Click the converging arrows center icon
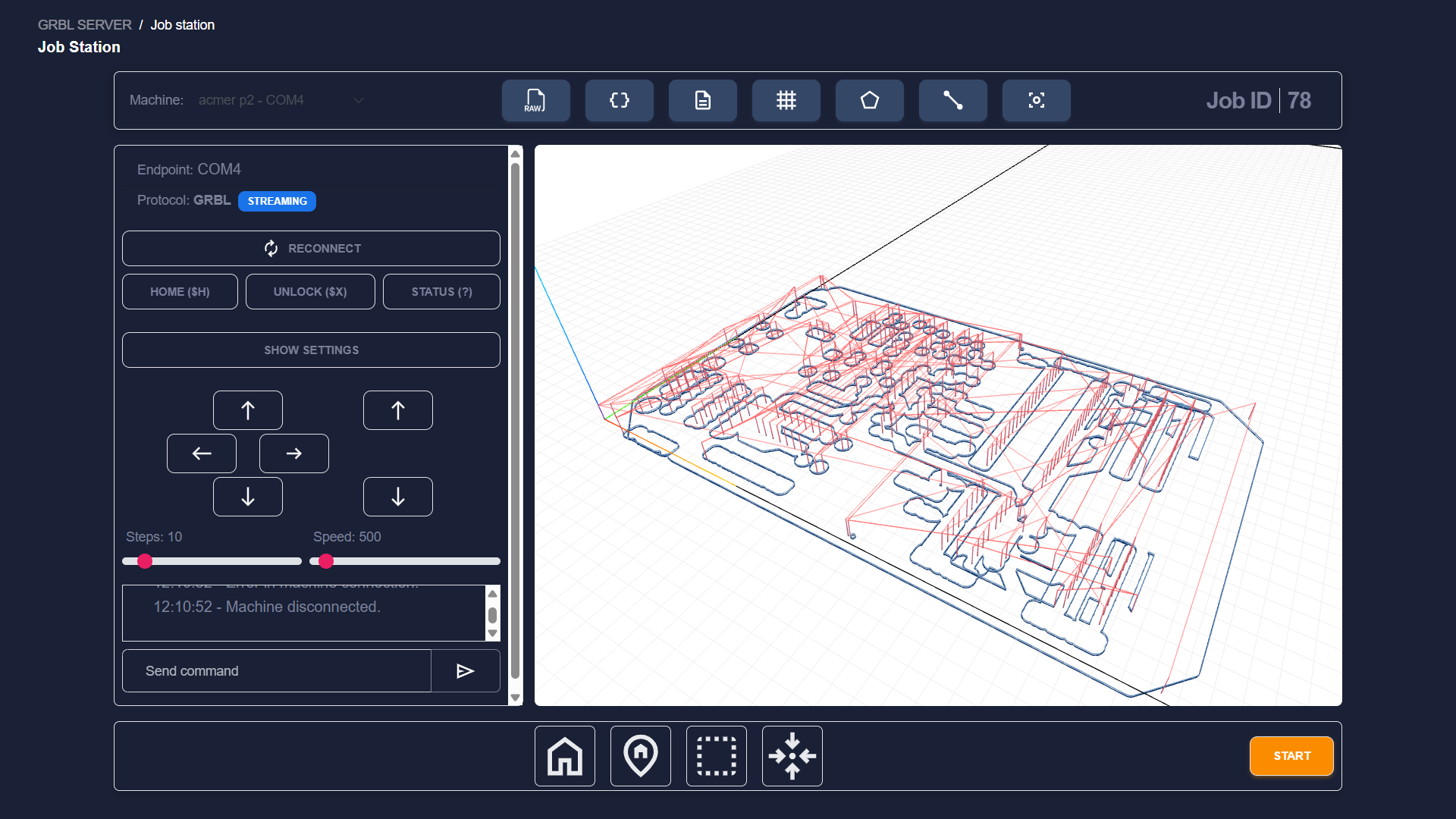The image size is (1456, 819). pyautogui.click(x=792, y=756)
